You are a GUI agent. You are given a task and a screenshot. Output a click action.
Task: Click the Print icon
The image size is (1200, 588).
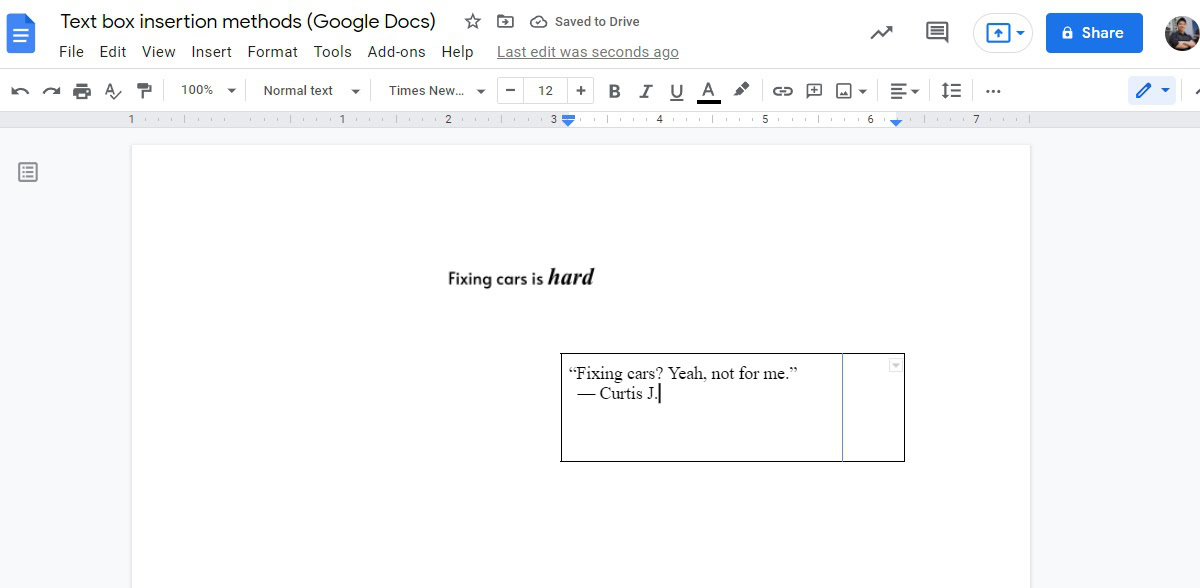(82, 91)
